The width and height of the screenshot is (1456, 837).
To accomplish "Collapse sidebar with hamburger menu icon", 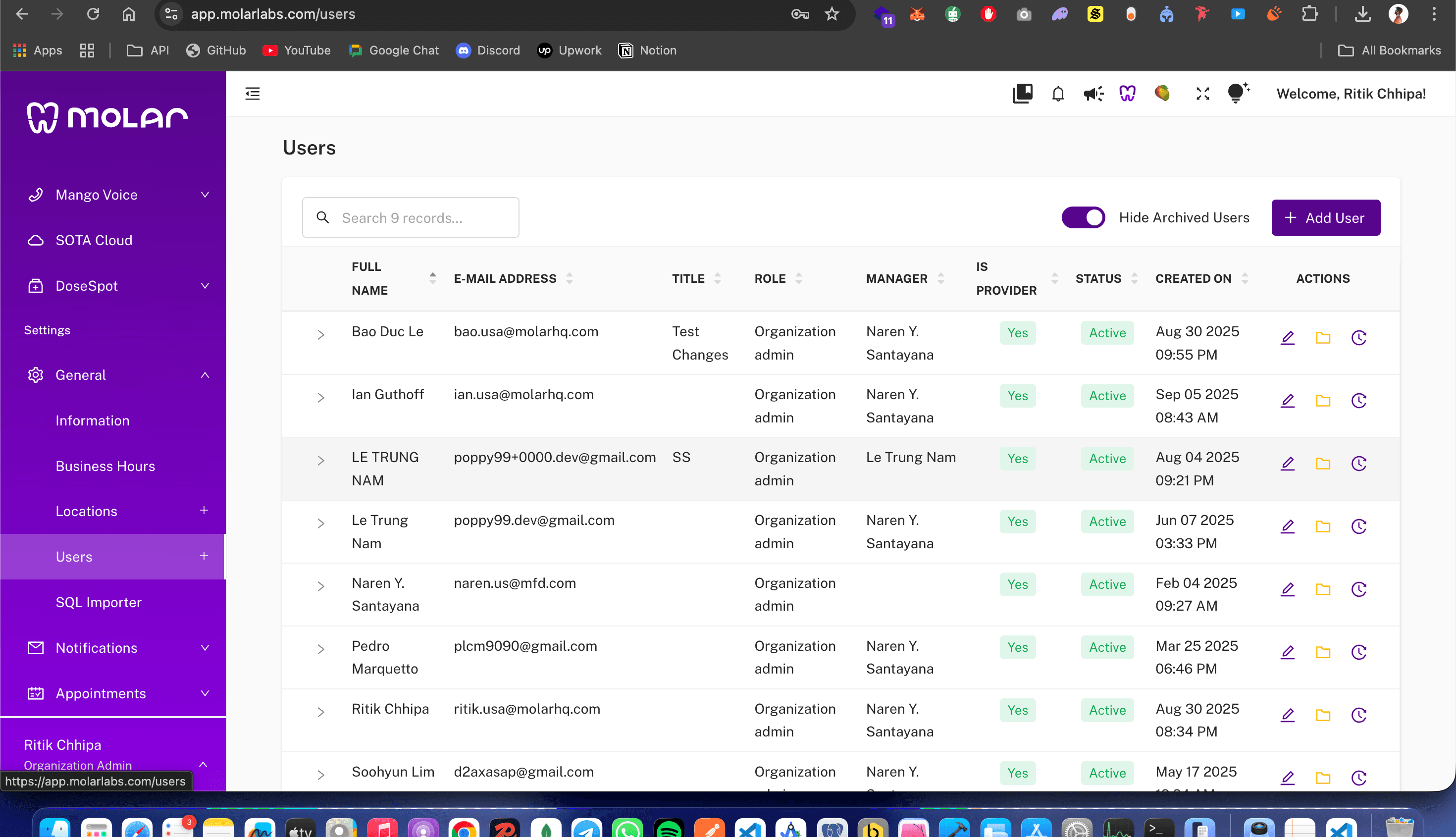I will [x=253, y=94].
